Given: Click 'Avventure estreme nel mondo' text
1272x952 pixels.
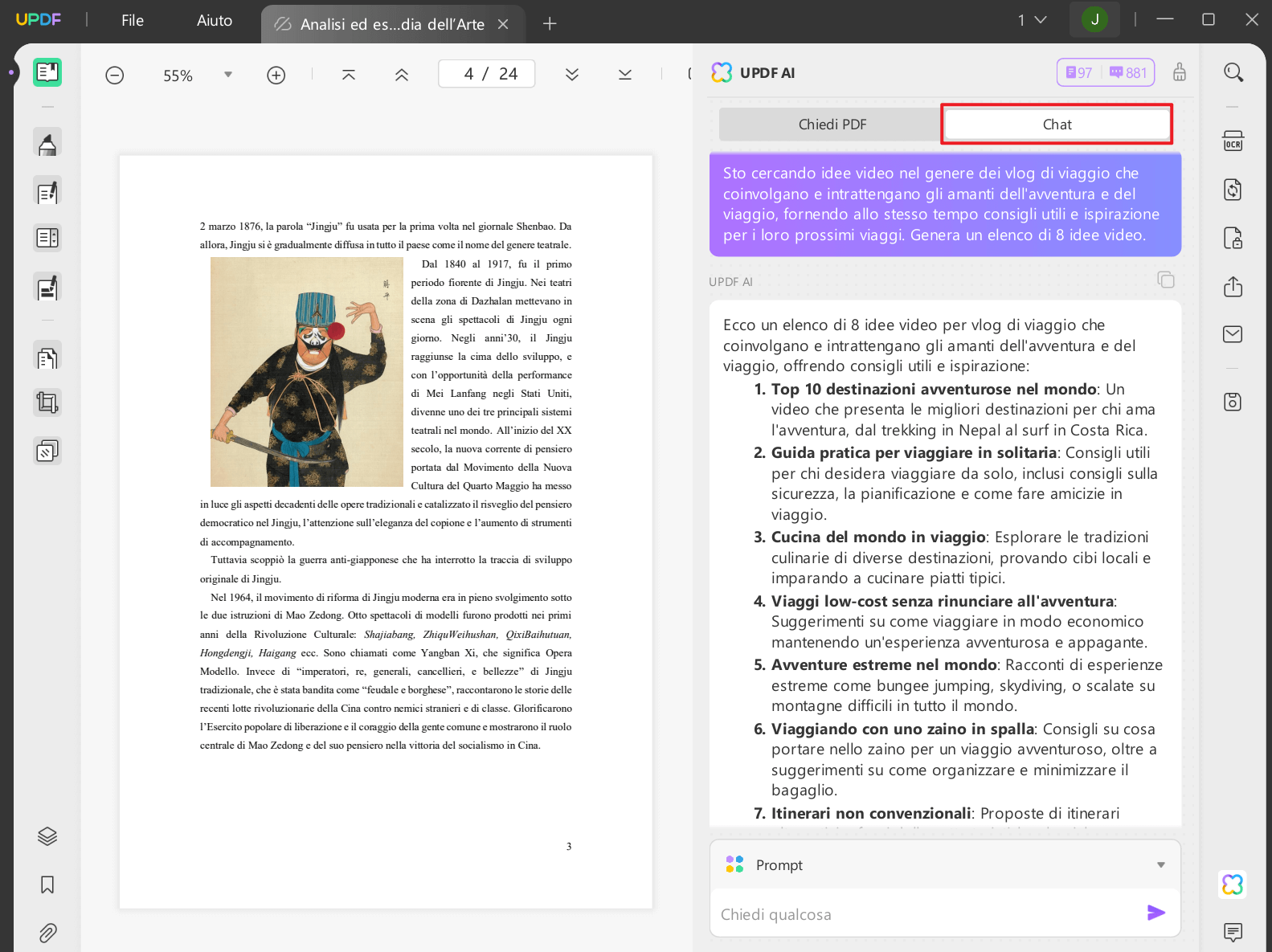Looking at the screenshot, I should click(x=884, y=664).
